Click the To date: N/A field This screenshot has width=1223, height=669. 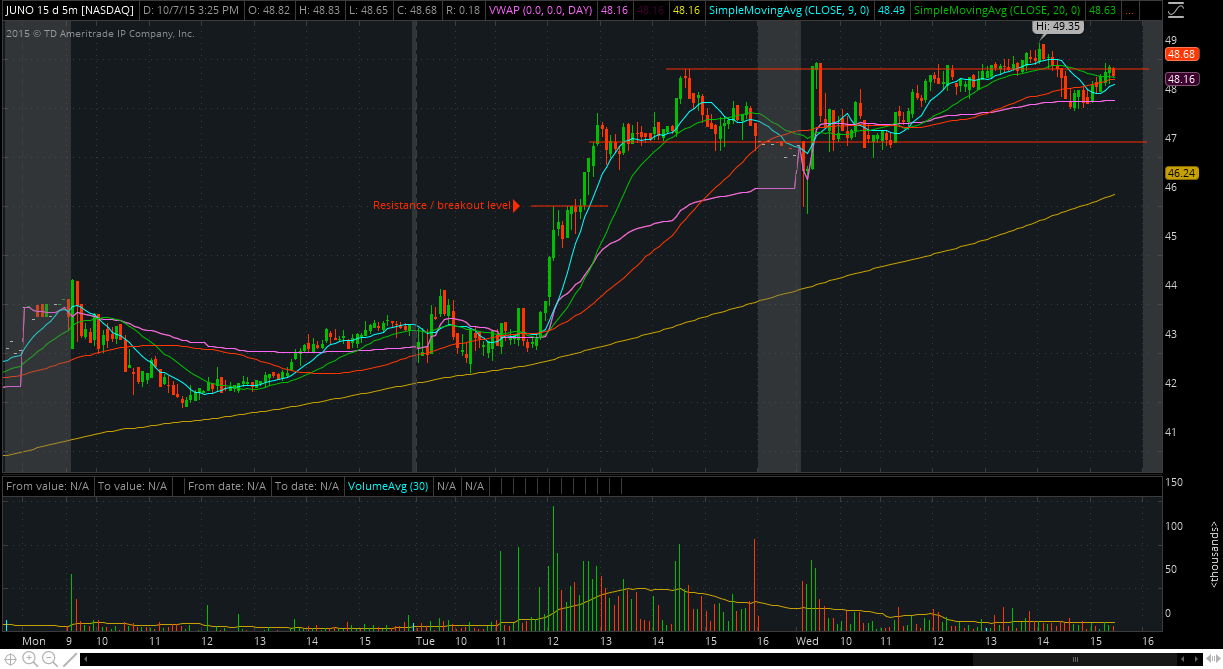306,486
